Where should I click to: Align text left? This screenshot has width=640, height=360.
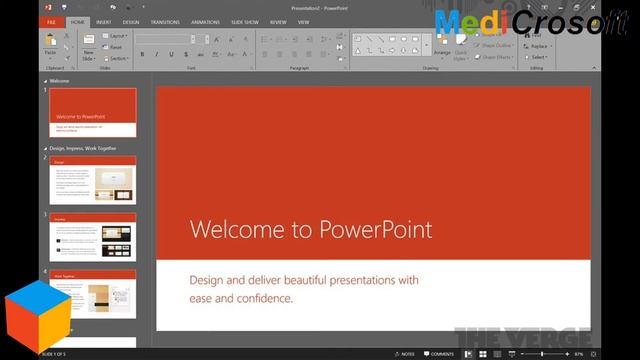pos(264,54)
